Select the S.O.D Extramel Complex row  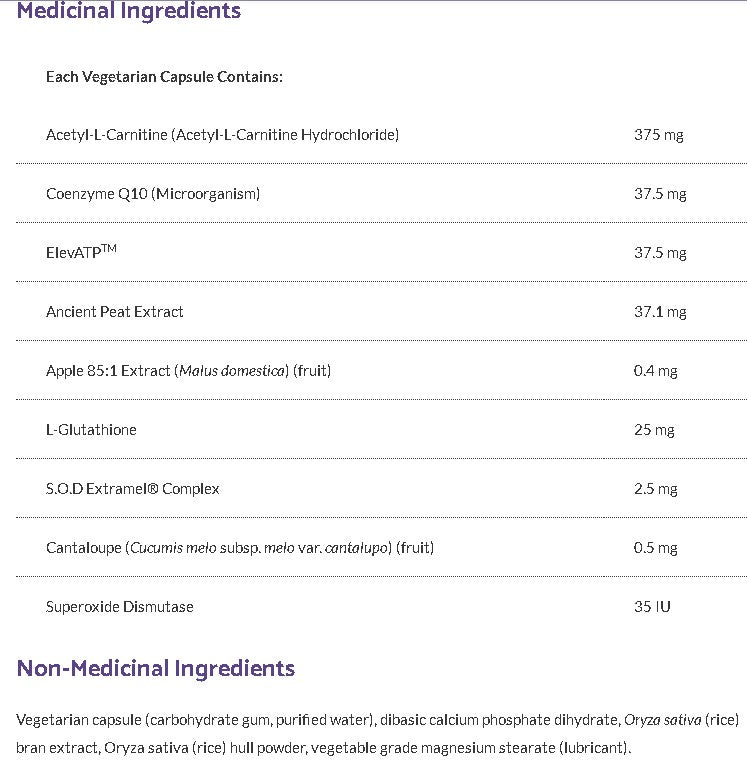[133, 489]
